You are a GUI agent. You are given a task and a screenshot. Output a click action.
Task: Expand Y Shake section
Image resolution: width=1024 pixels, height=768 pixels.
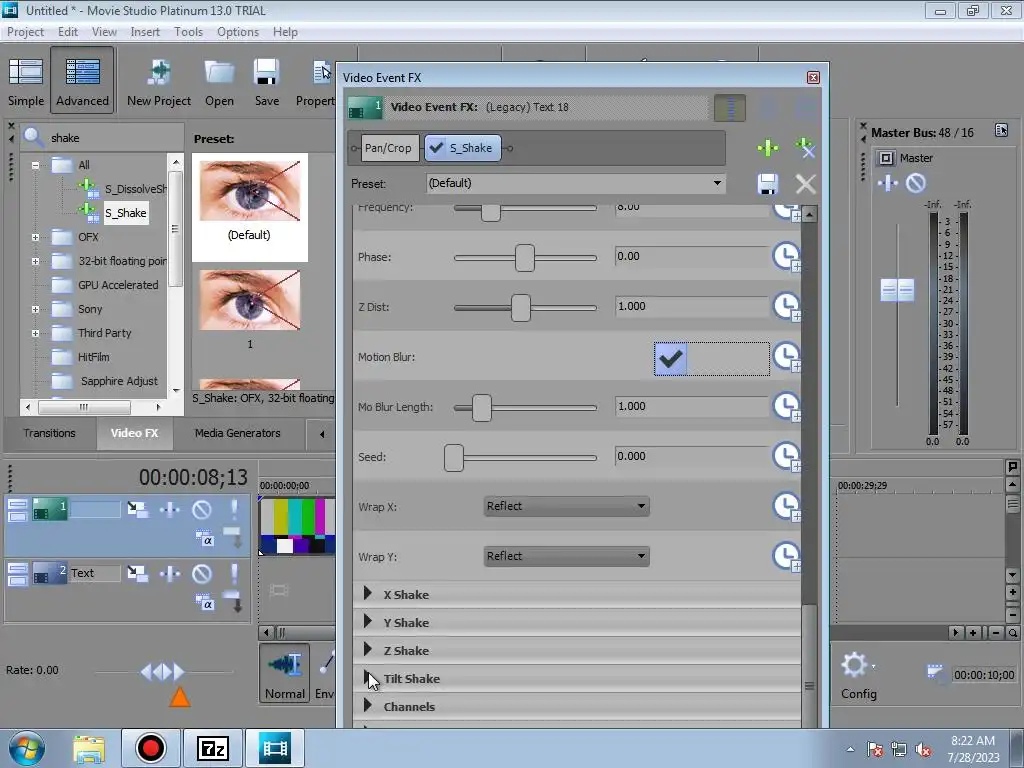pos(368,622)
